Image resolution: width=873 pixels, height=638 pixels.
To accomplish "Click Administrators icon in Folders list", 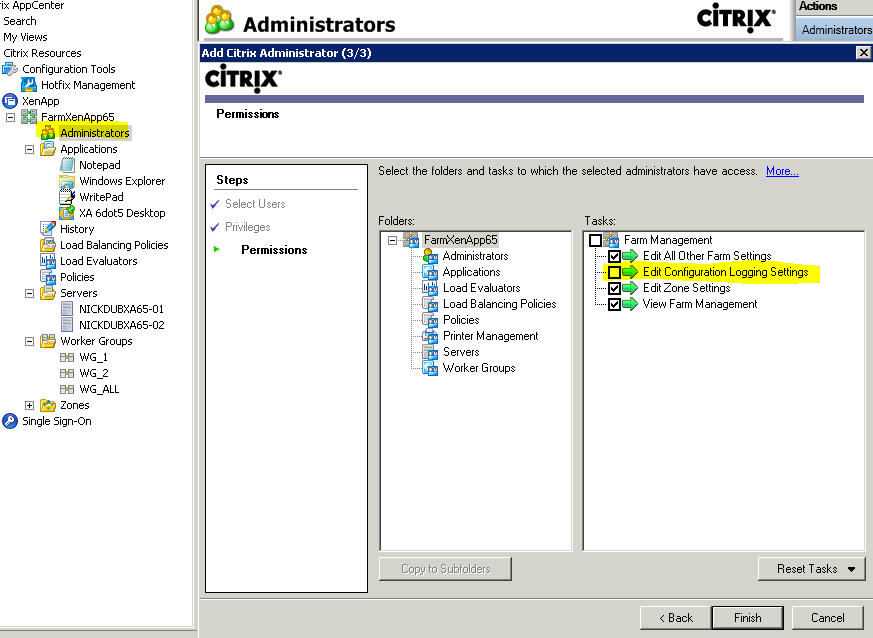I will click(x=430, y=256).
